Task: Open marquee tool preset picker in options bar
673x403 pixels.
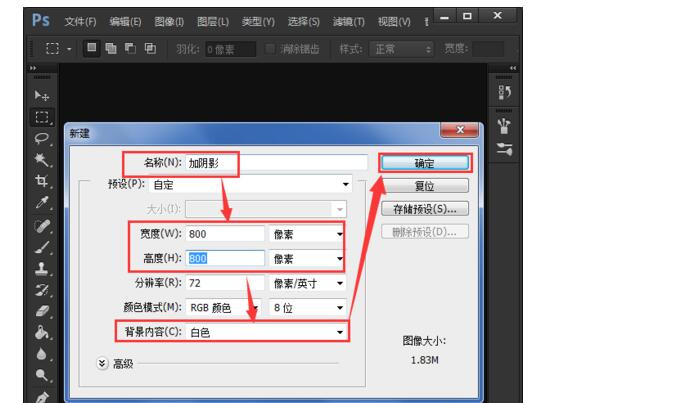Action: [x=69, y=49]
